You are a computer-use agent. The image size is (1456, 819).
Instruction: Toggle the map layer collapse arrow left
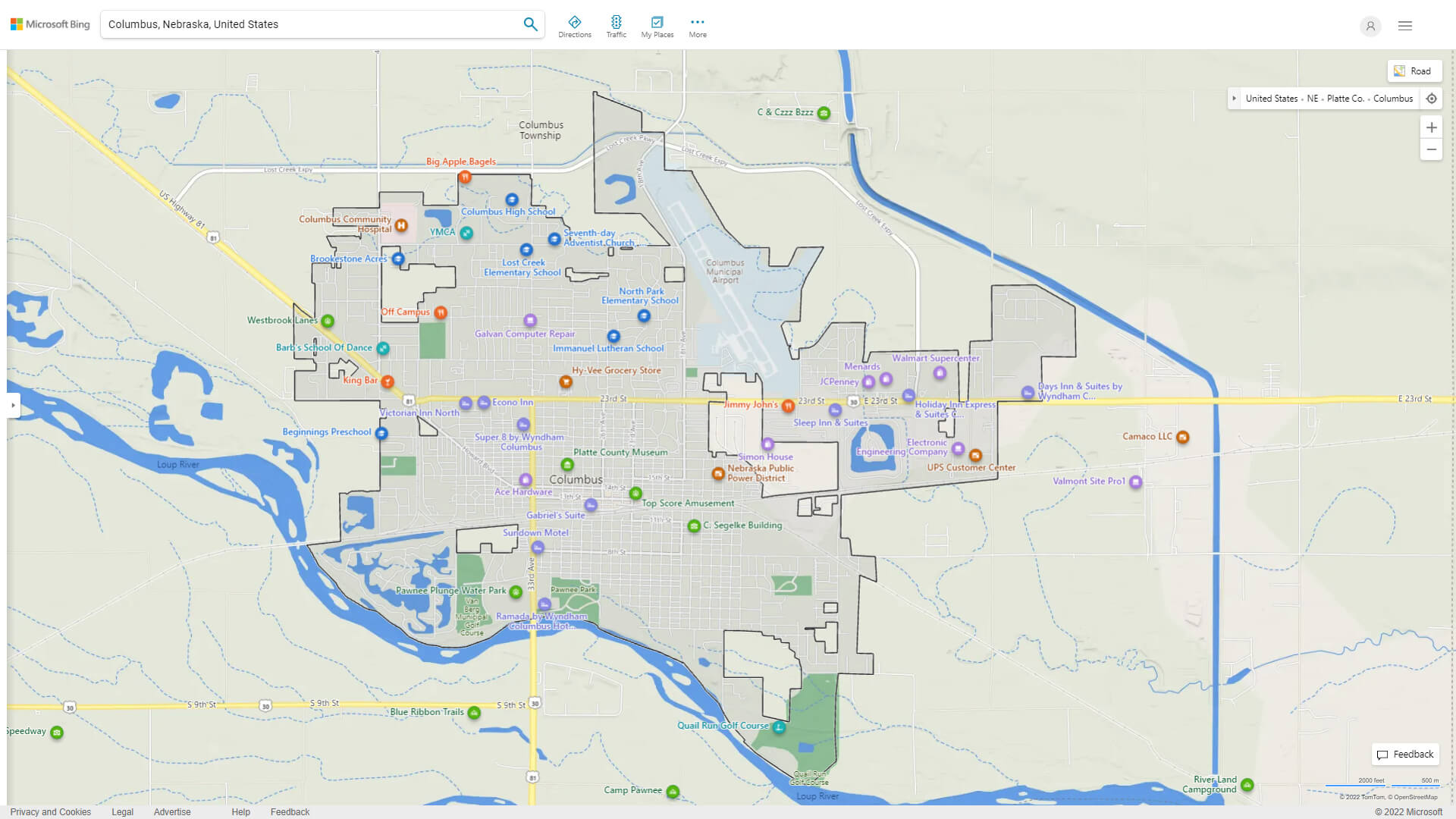coord(1234,98)
